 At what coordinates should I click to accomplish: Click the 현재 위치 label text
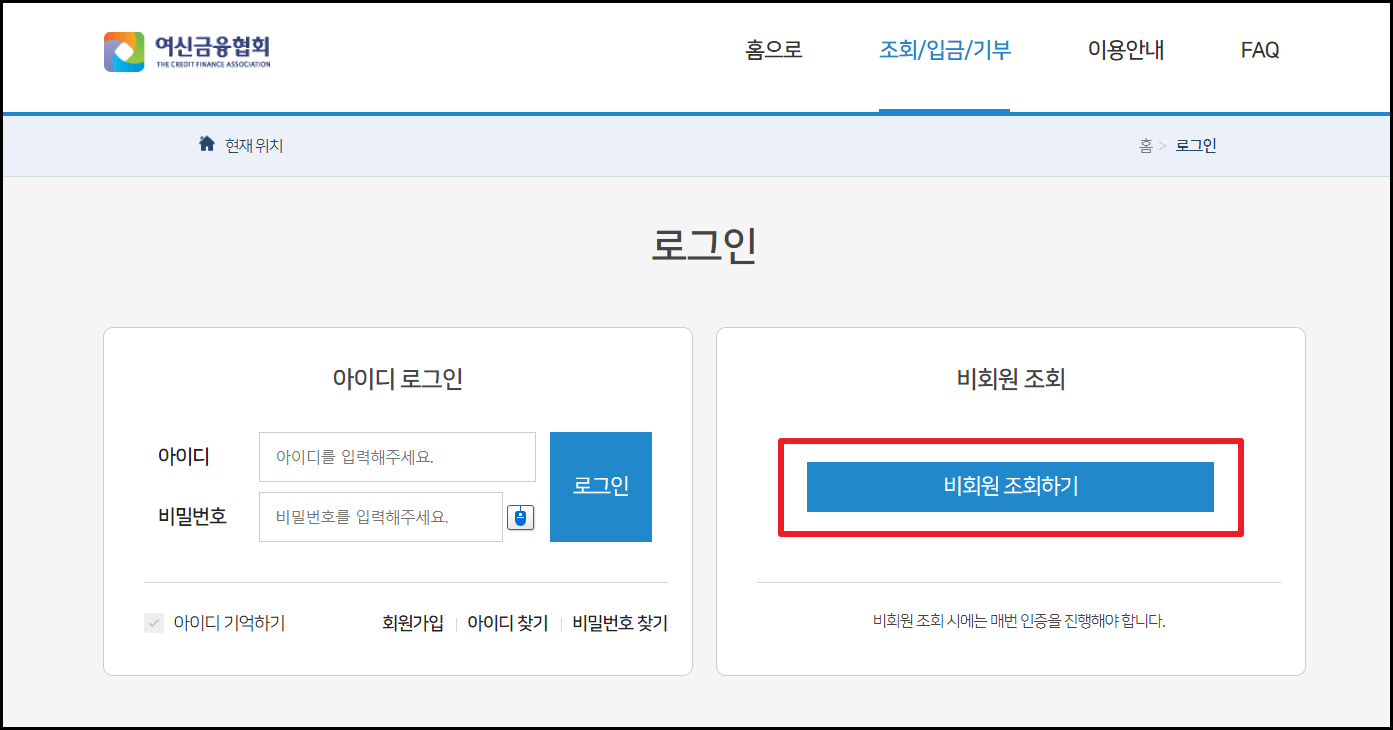click(x=253, y=144)
